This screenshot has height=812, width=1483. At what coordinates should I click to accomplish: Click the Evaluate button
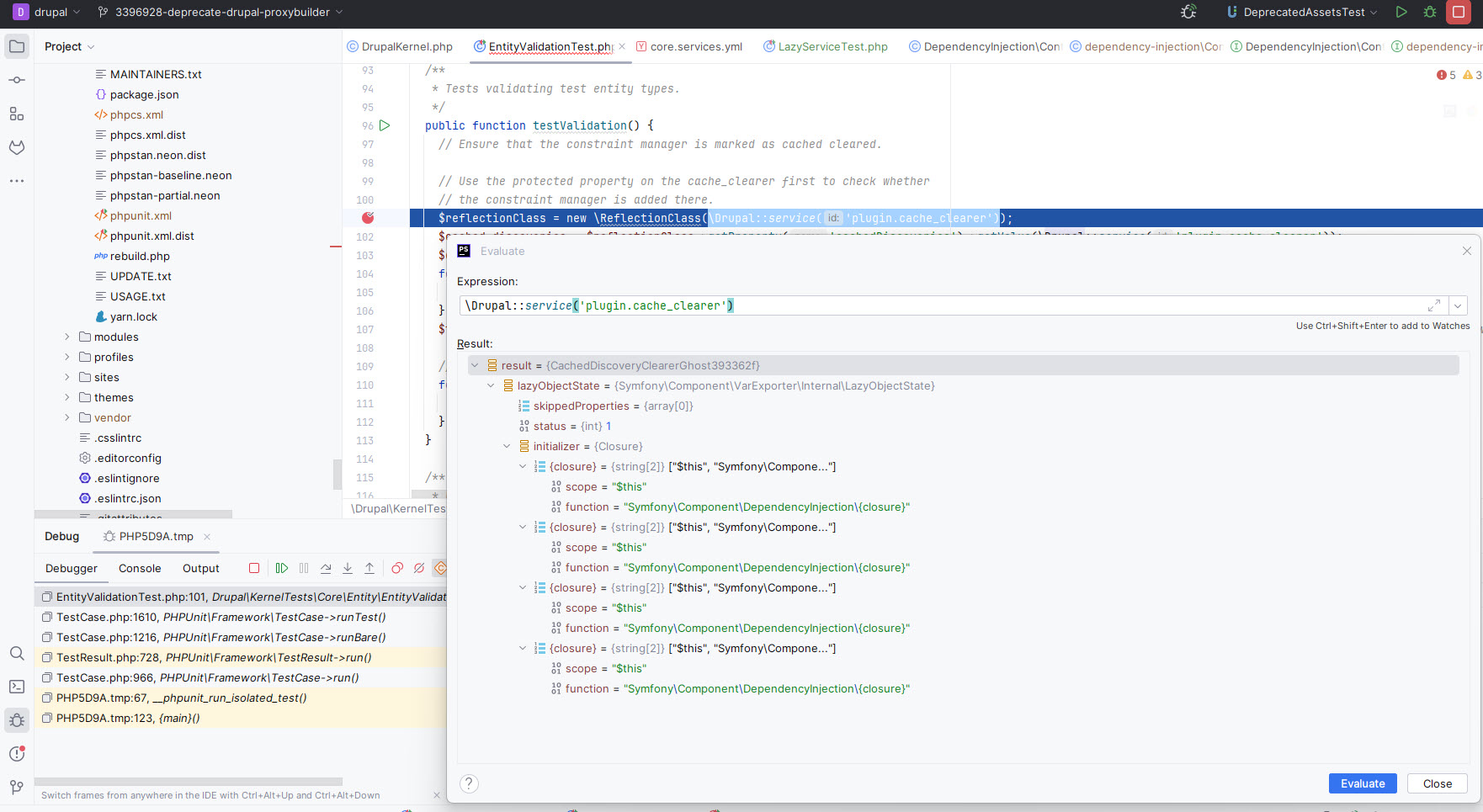(1362, 783)
